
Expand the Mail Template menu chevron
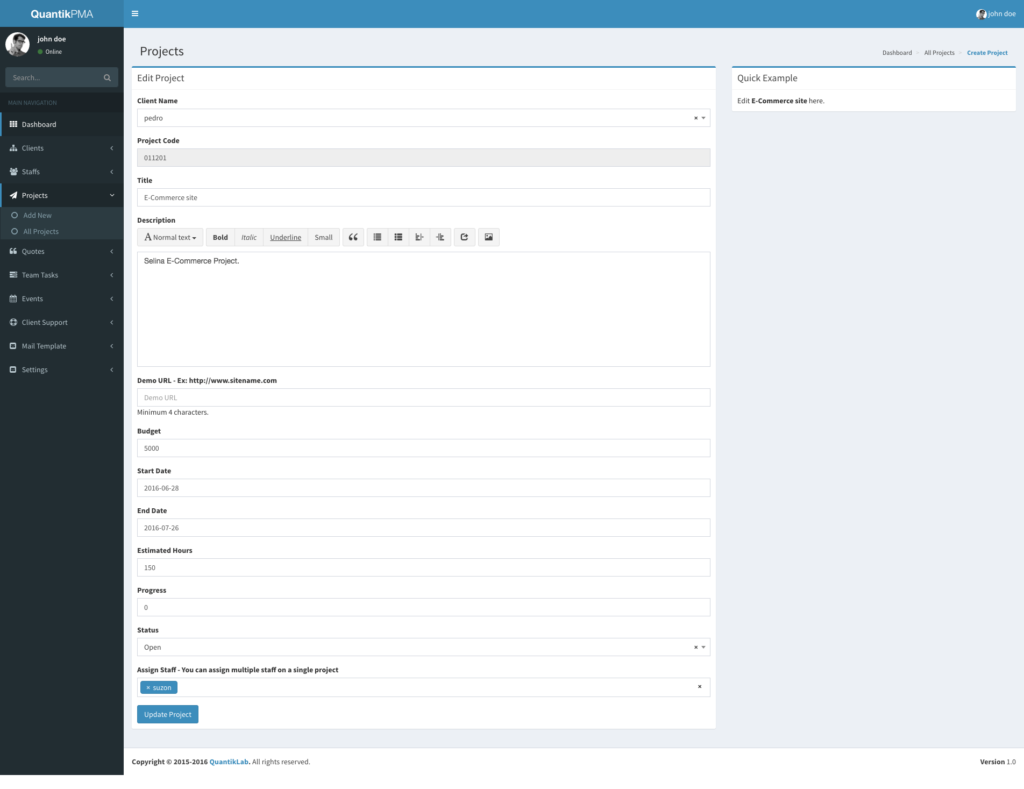(112, 346)
